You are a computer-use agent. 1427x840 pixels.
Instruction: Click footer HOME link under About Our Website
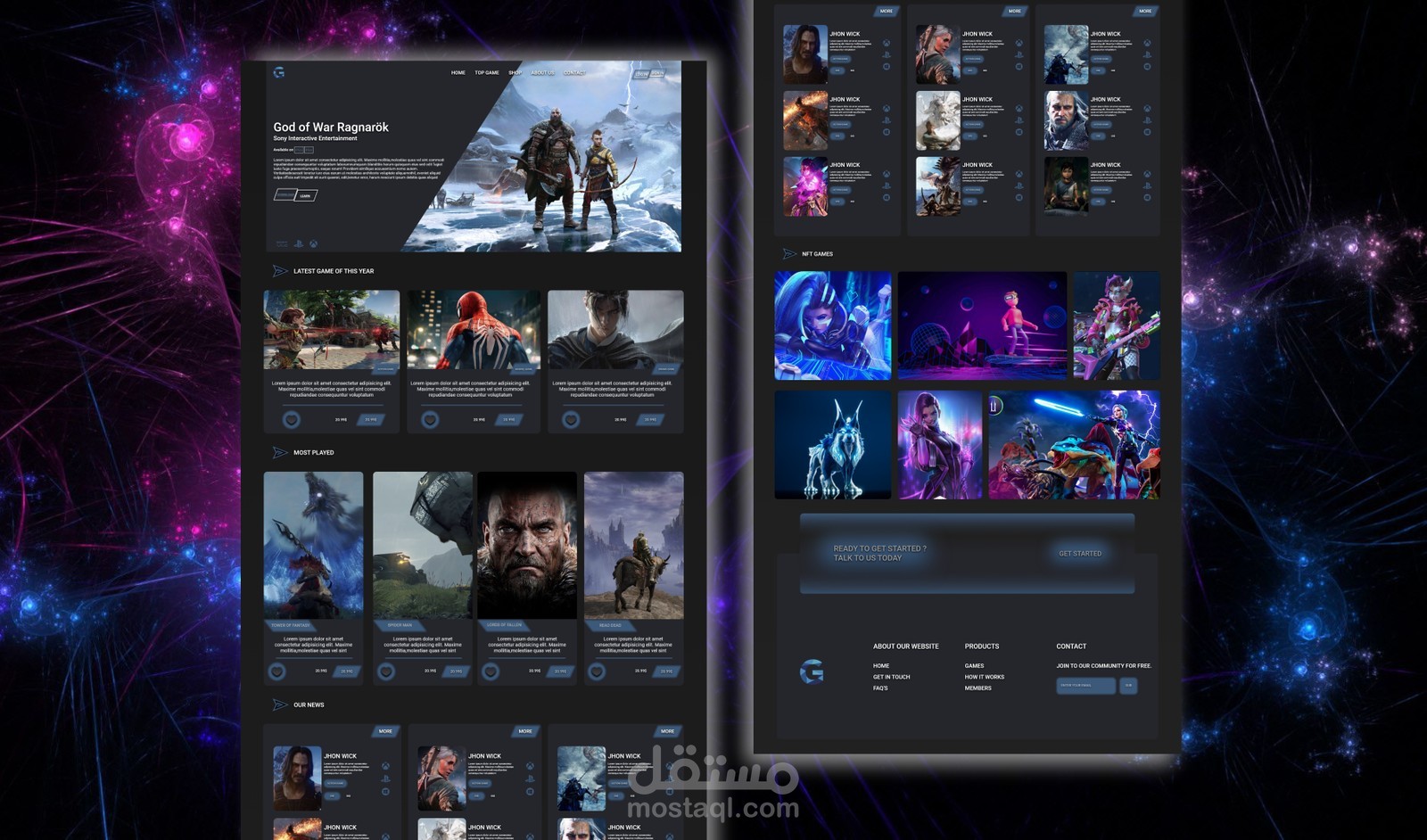pos(881,666)
